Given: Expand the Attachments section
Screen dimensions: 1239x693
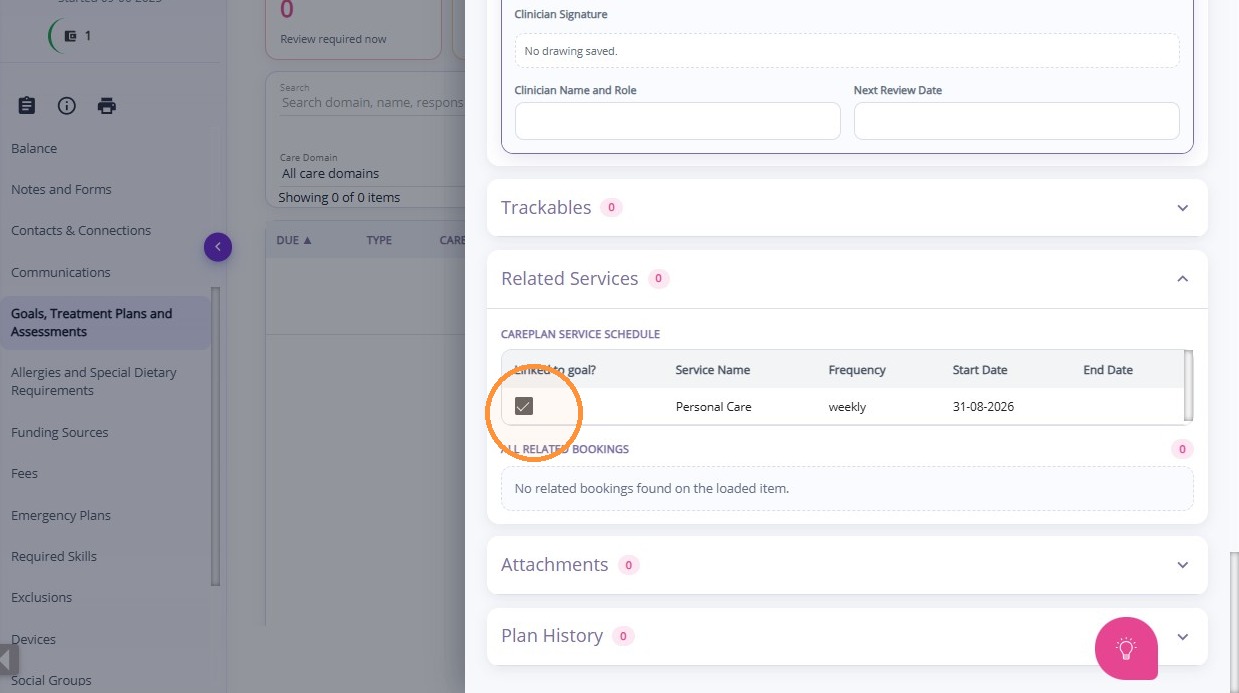Looking at the screenshot, I should click(1182, 565).
